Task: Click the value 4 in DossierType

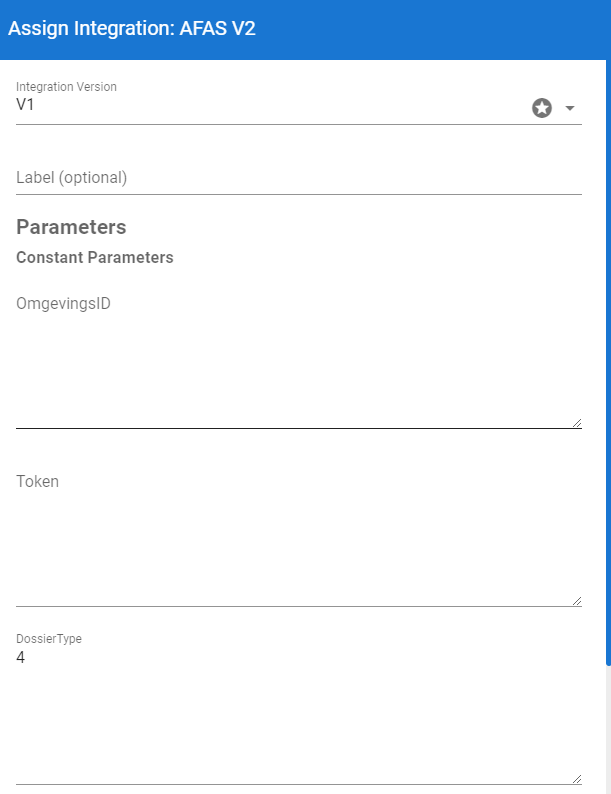Action: pos(21,658)
